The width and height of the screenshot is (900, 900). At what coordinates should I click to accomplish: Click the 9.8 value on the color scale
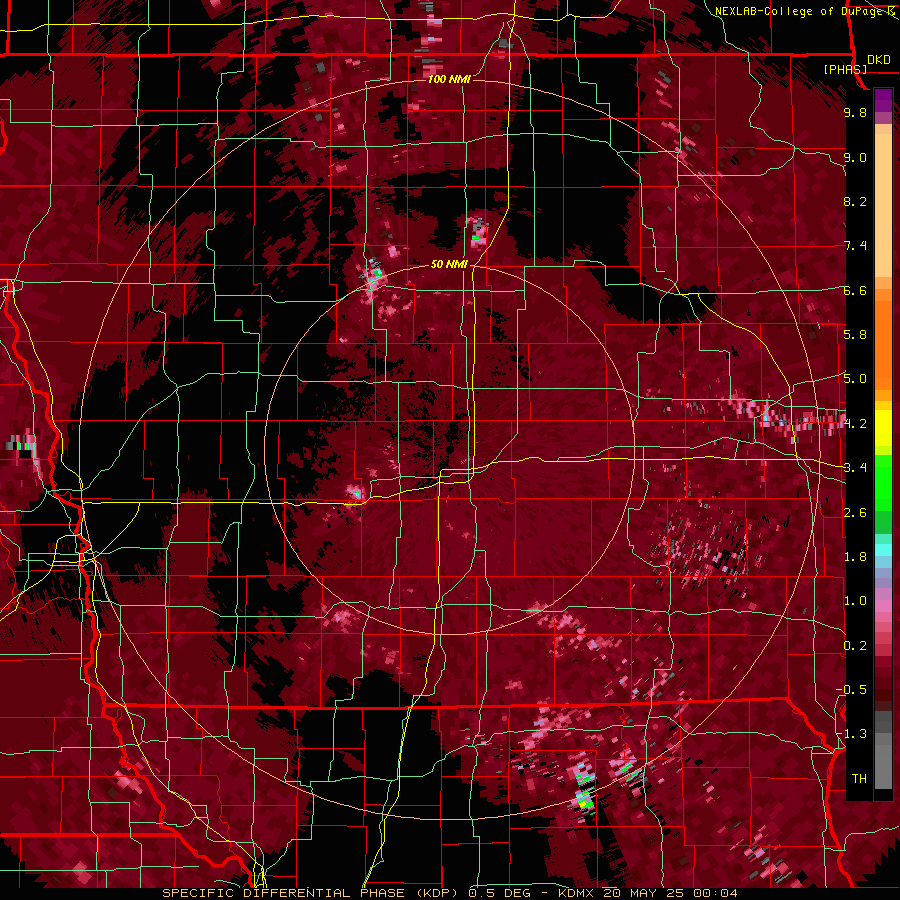point(855,112)
